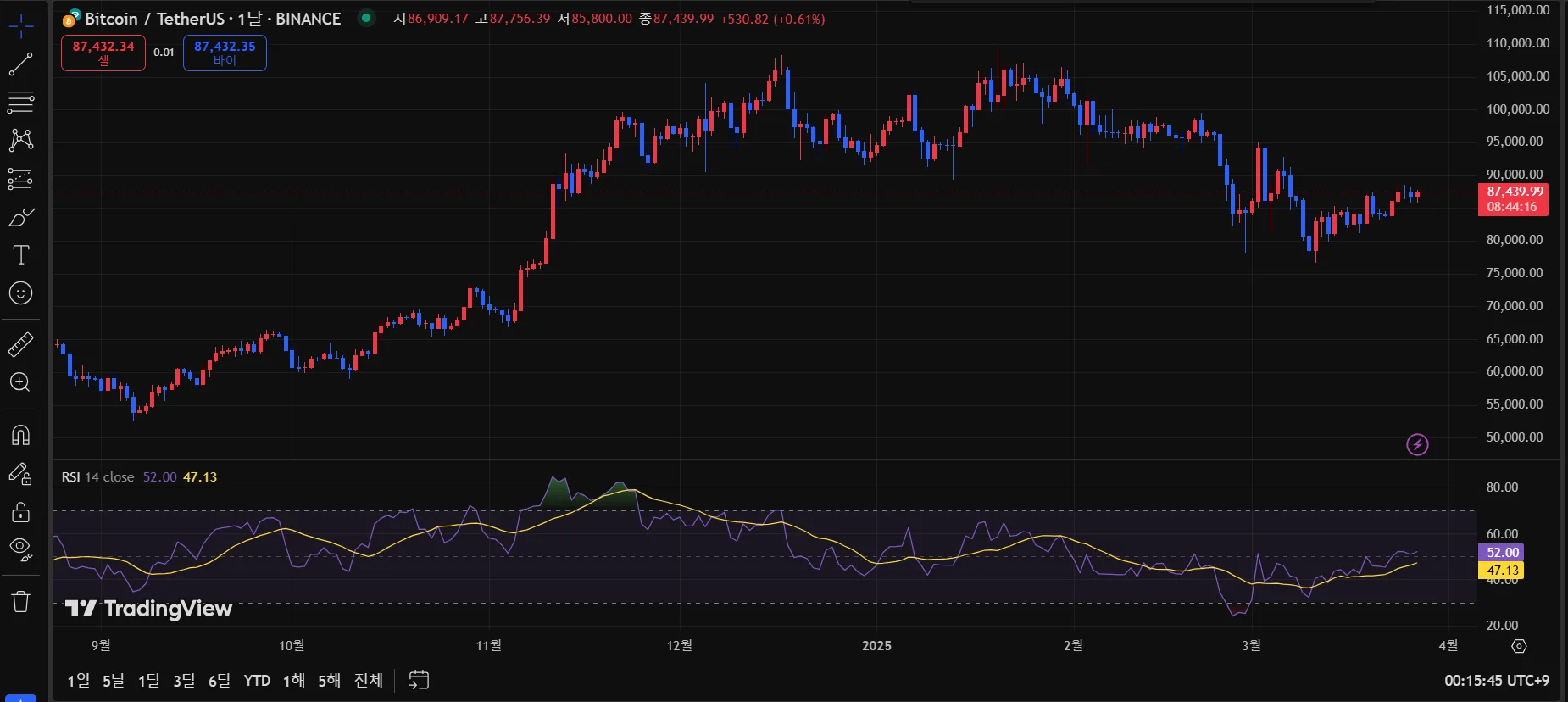Click the 80.00 RSI axis label
This screenshot has width=1568, height=702.
click(x=1502, y=487)
